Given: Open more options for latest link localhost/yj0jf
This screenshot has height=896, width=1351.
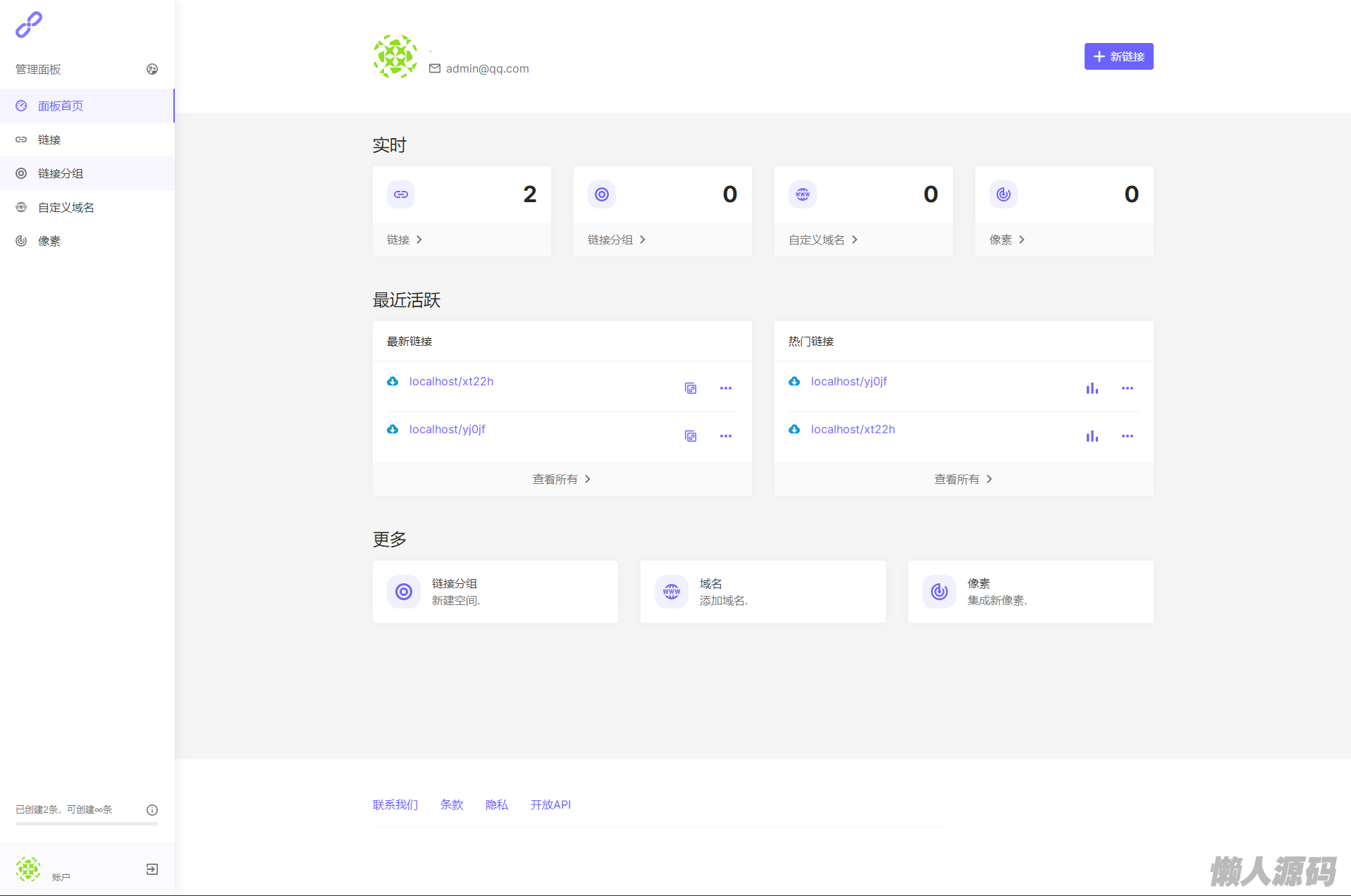Looking at the screenshot, I should pos(725,436).
